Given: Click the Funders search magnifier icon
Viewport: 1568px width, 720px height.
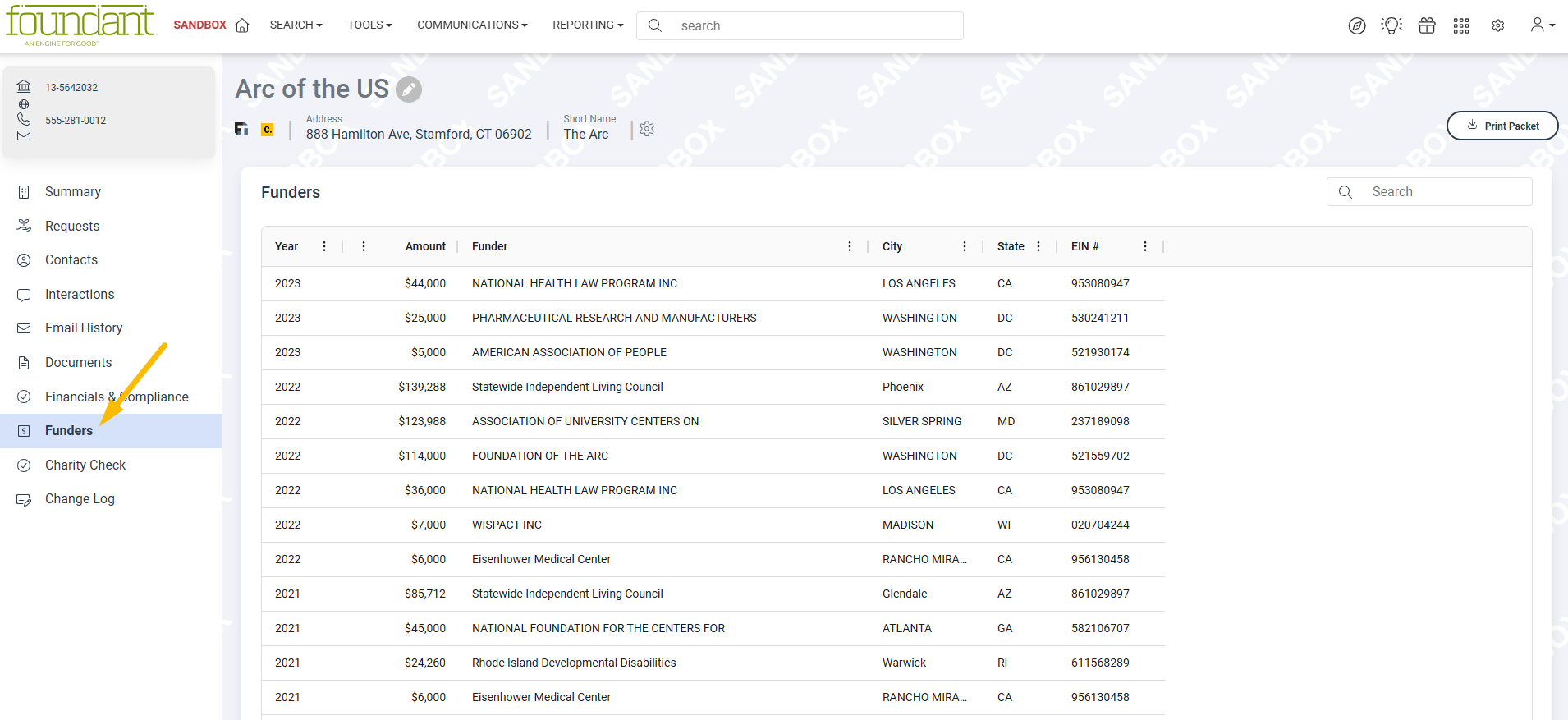Looking at the screenshot, I should pyautogui.click(x=1346, y=192).
